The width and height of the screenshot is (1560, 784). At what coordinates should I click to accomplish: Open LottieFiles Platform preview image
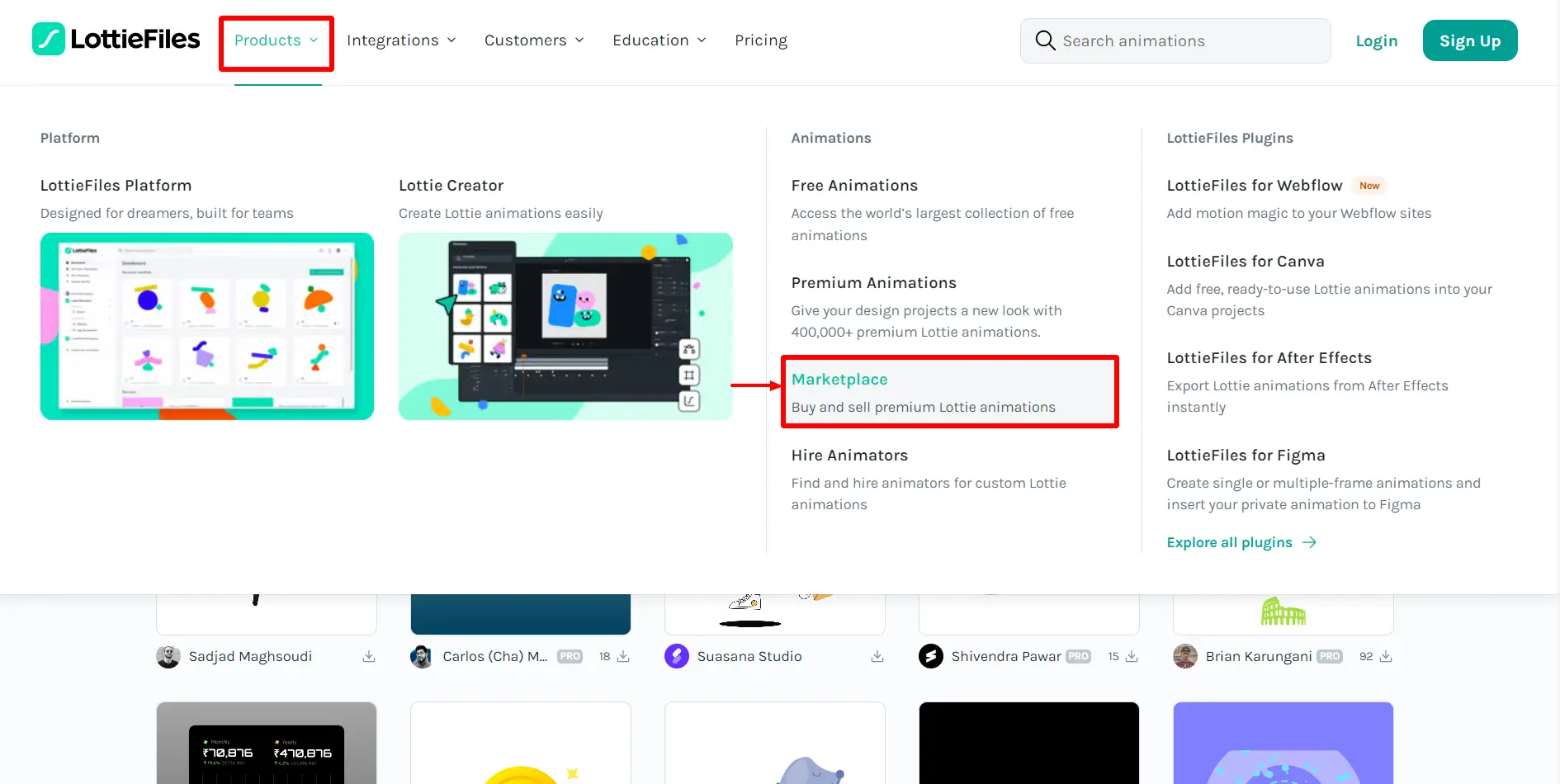click(x=207, y=326)
